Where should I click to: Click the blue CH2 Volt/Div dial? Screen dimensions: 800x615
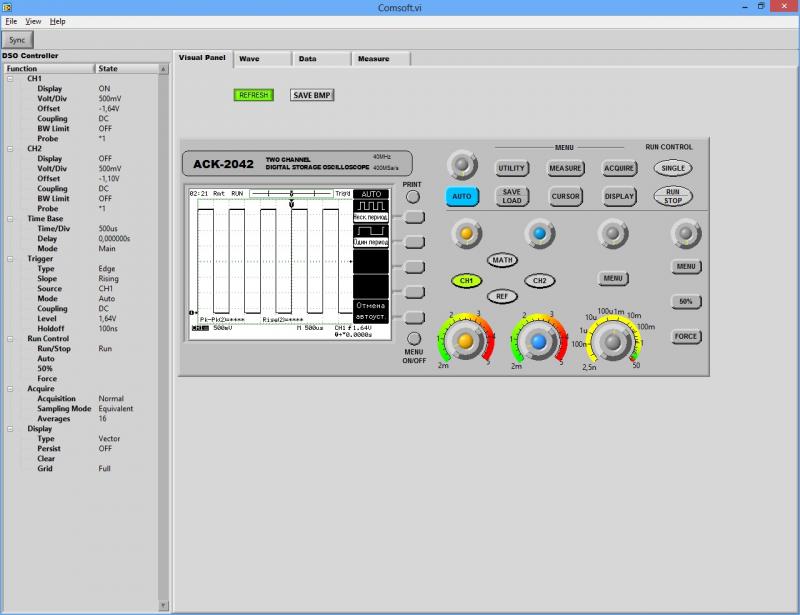[539, 341]
